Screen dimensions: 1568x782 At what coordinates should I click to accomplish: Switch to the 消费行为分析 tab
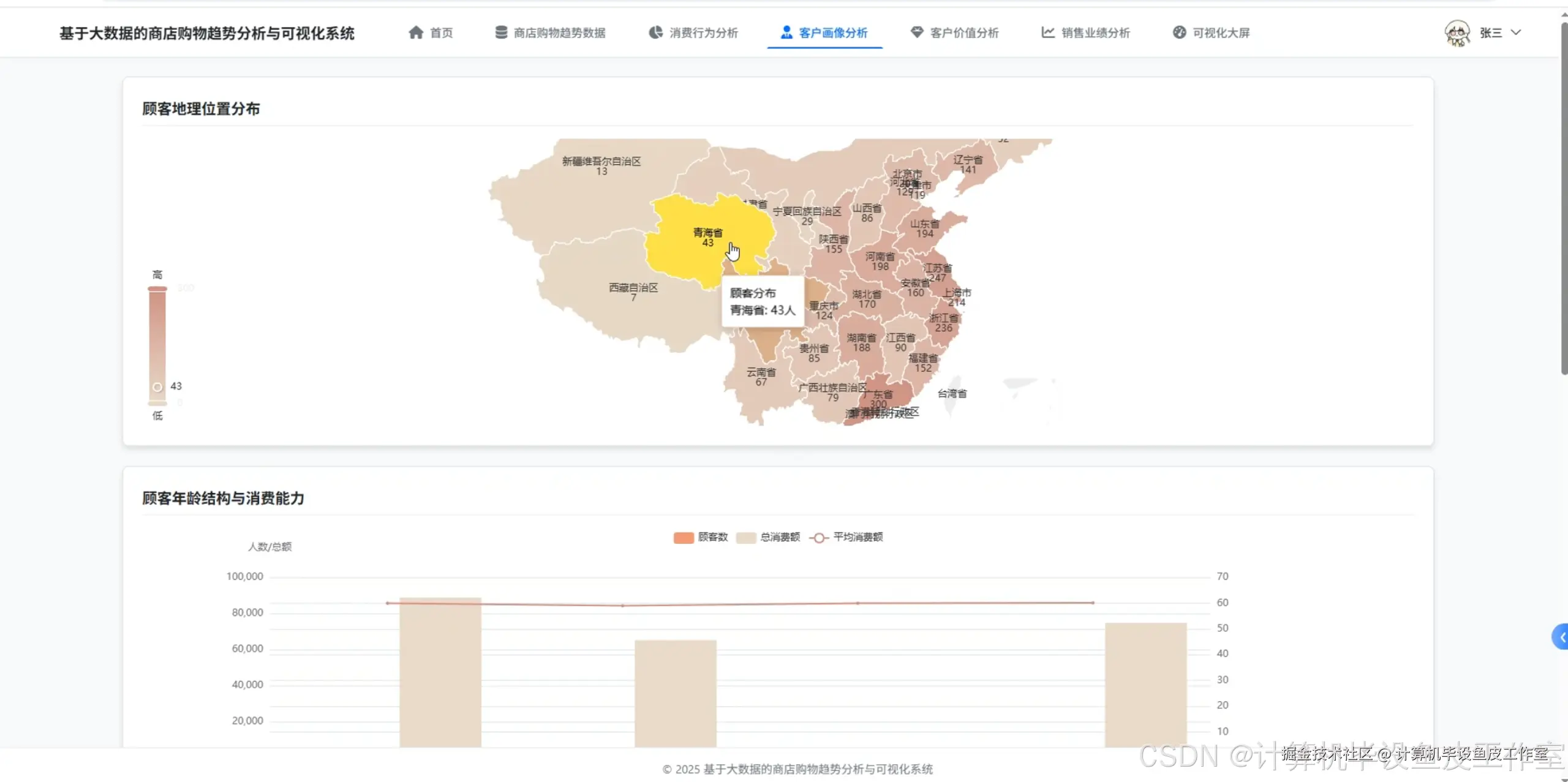click(x=703, y=33)
